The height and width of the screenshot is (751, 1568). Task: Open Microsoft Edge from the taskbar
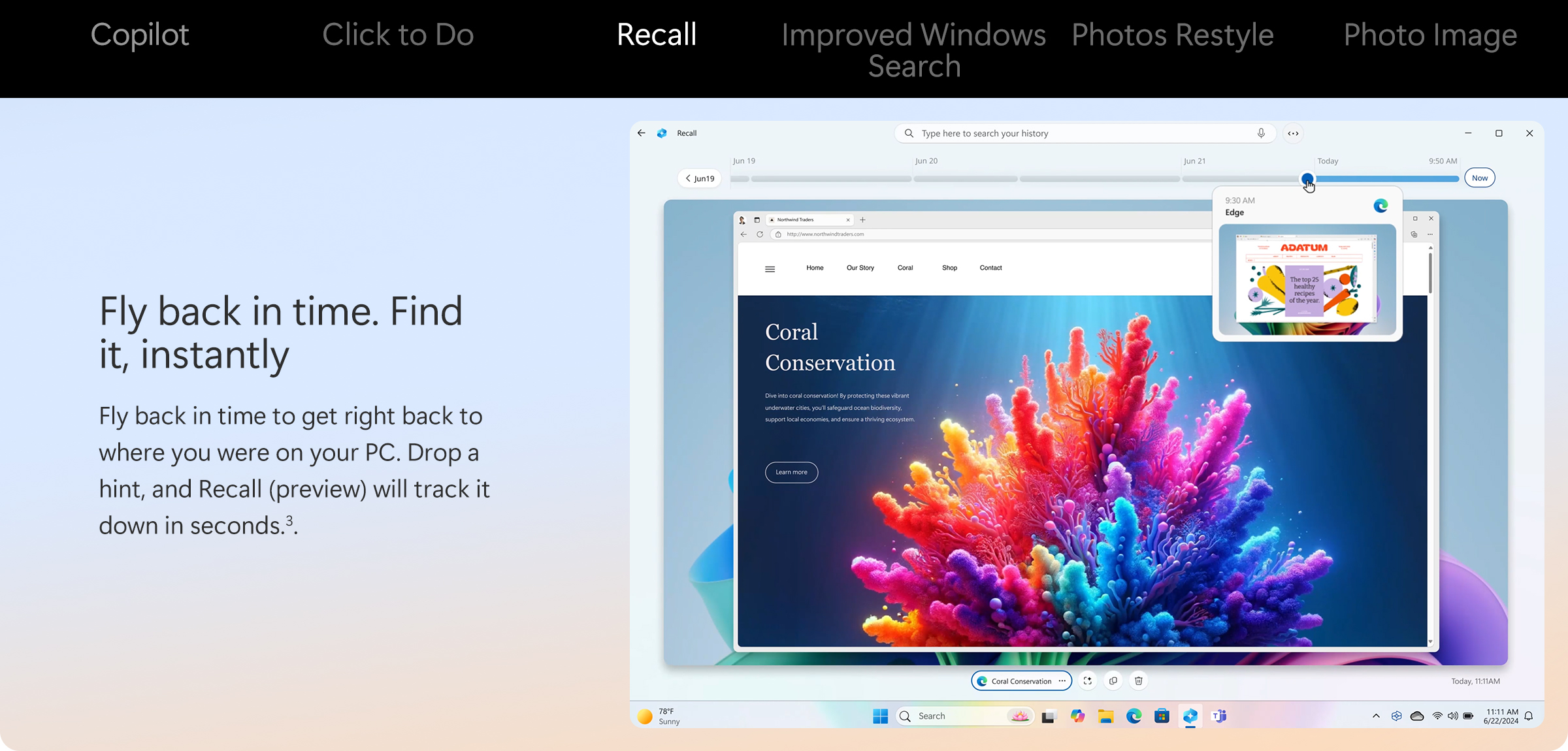click(1134, 716)
